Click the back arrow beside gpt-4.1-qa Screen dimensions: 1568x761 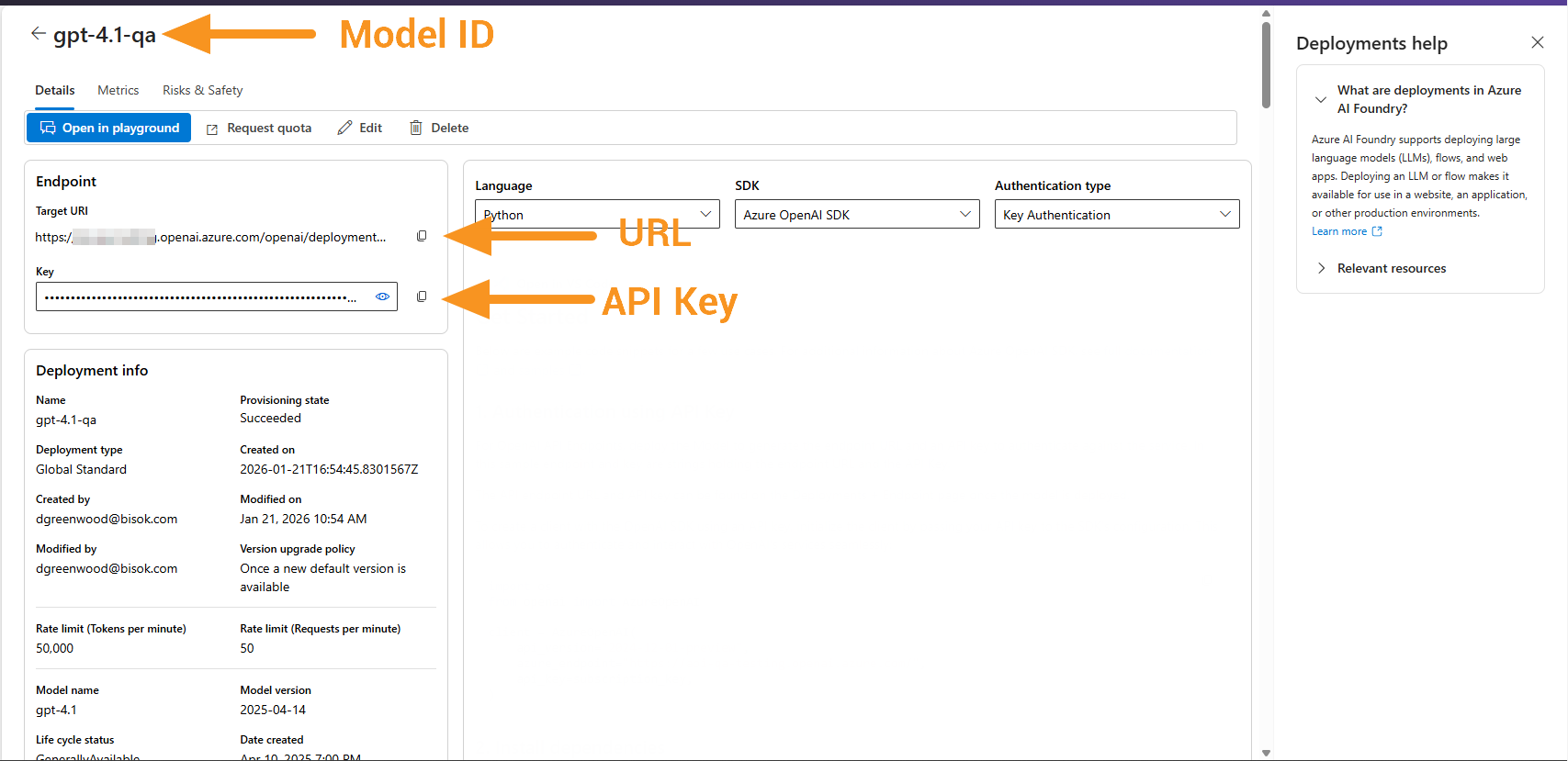(38, 34)
